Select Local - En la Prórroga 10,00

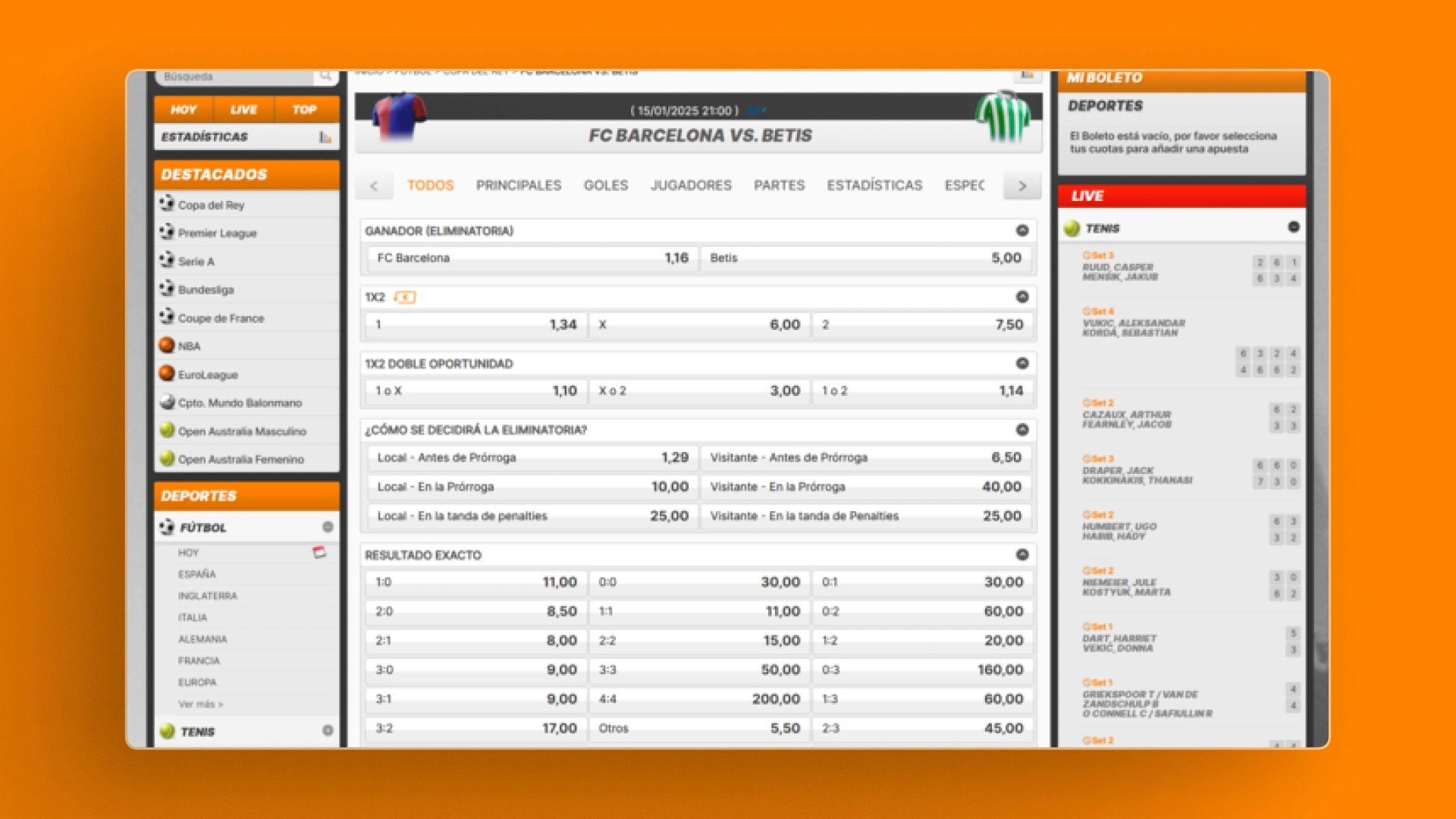(532, 487)
